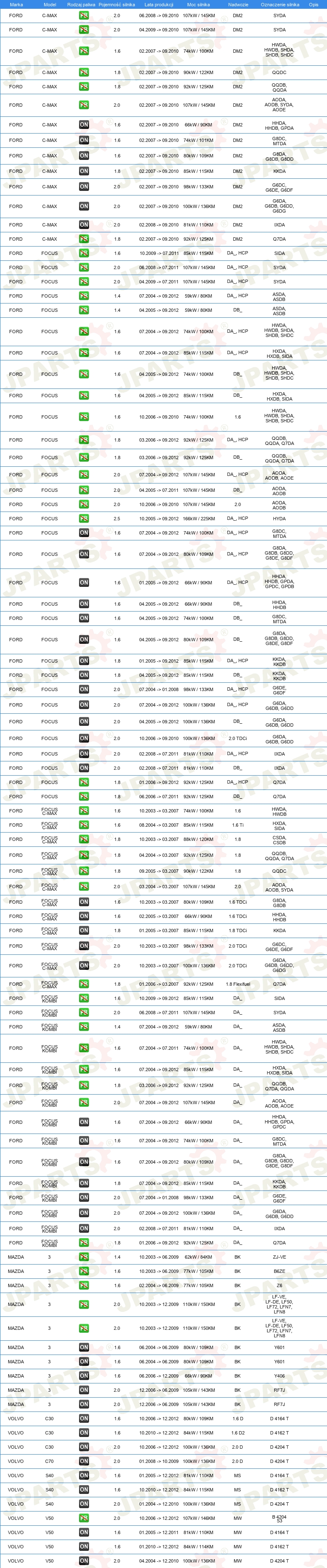Click PB icon in DM2 row with QQDC
Screen dimensions: 327x1568
[x=84, y=72]
